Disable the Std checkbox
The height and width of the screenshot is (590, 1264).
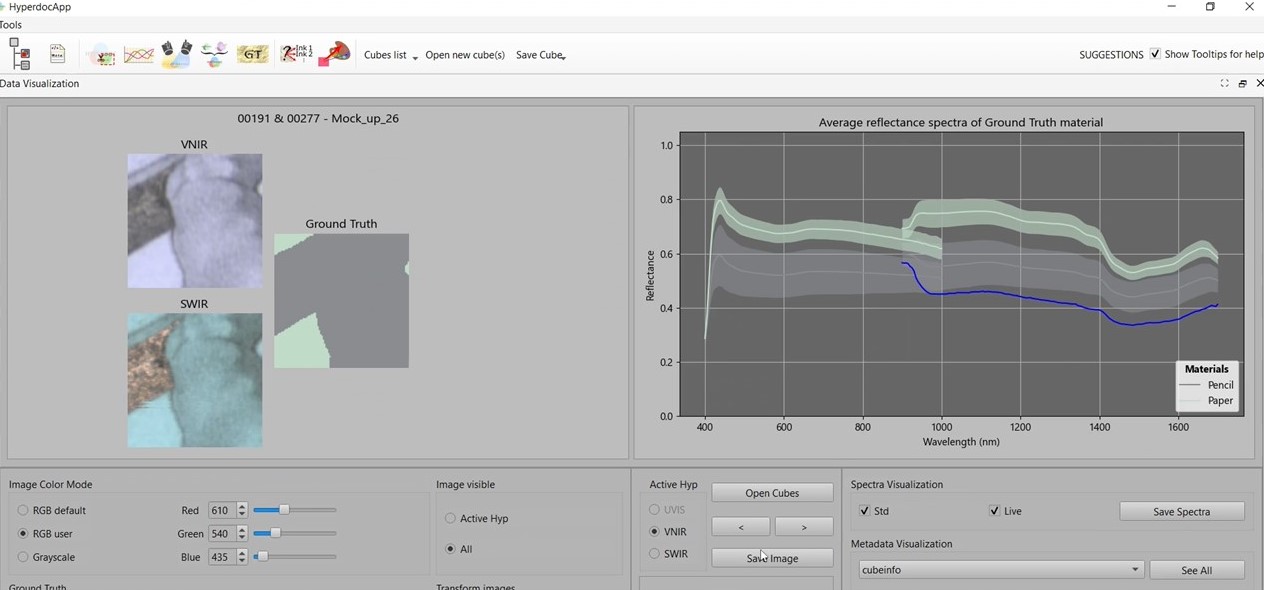click(864, 511)
